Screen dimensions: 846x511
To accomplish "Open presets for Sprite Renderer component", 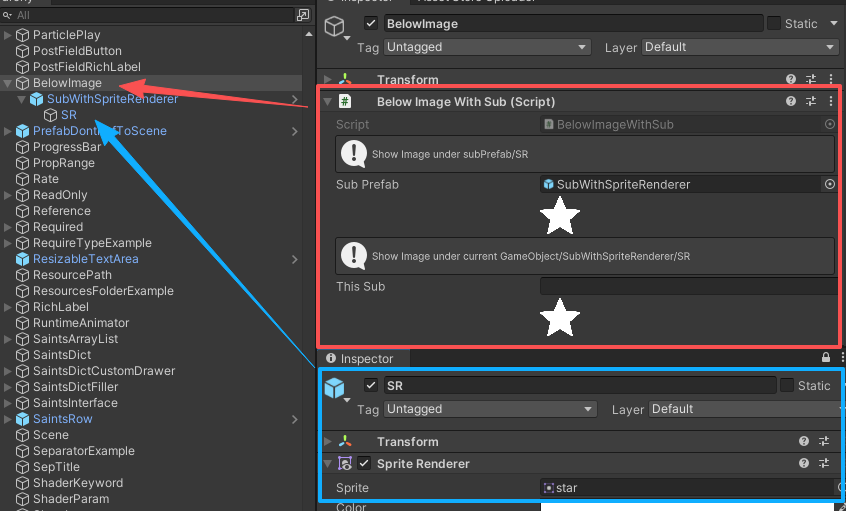I will [824, 463].
